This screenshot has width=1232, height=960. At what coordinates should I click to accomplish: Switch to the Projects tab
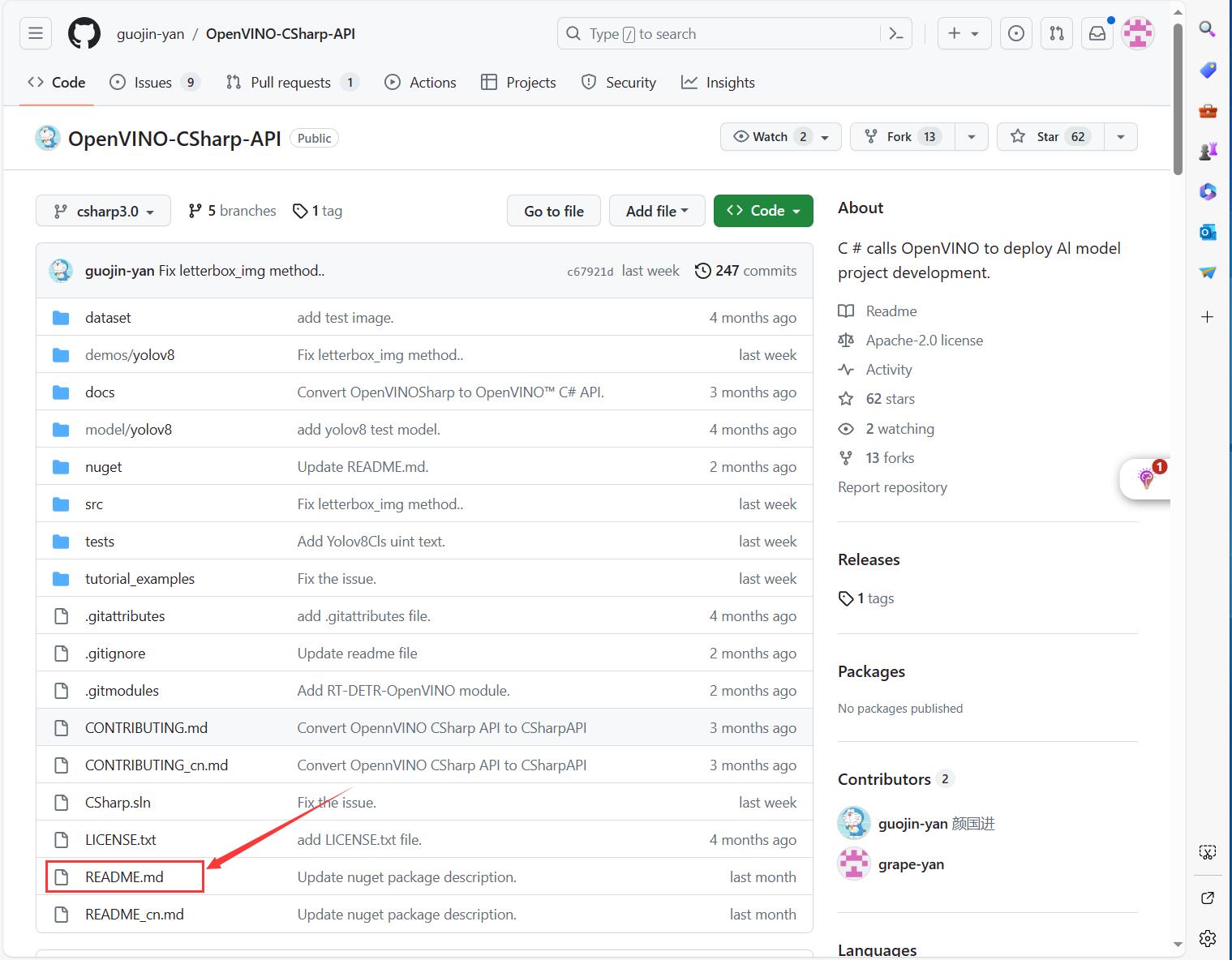(x=518, y=83)
